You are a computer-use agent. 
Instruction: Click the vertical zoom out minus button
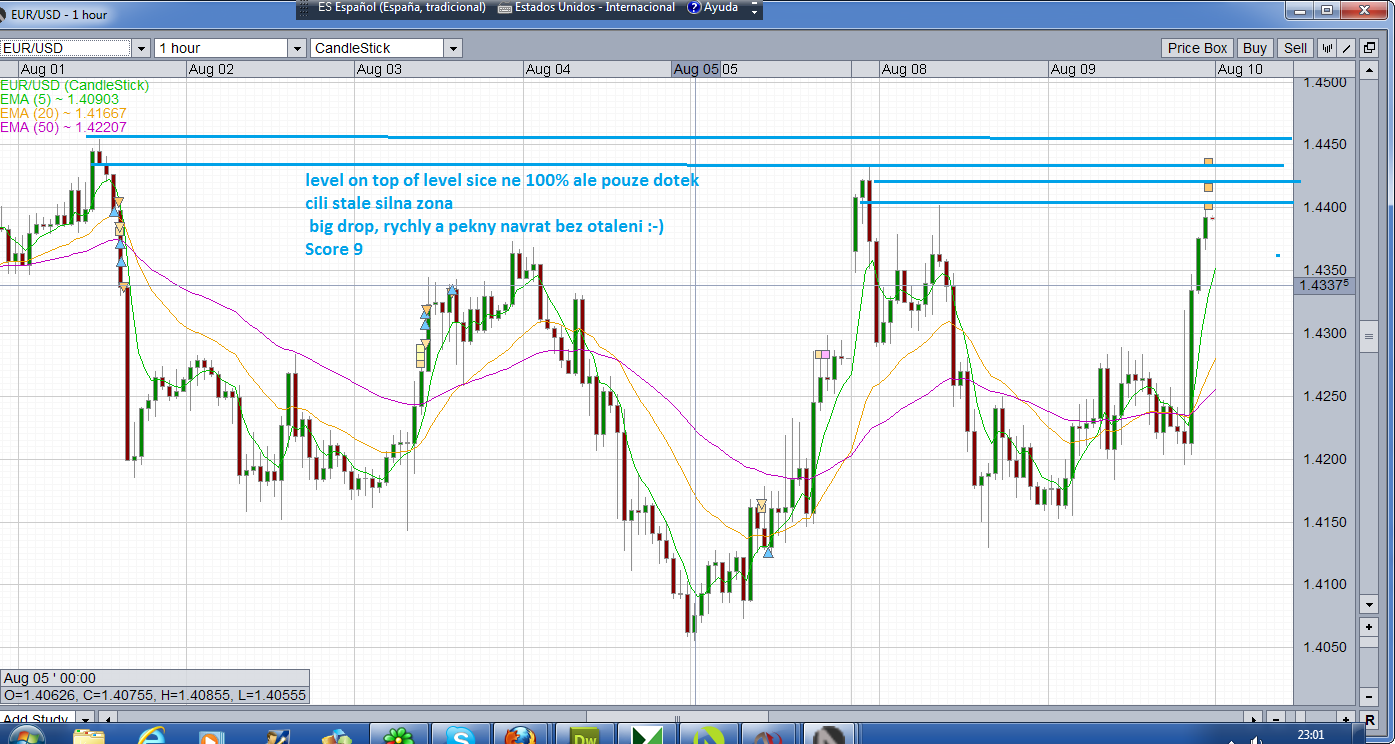coord(1369,697)
